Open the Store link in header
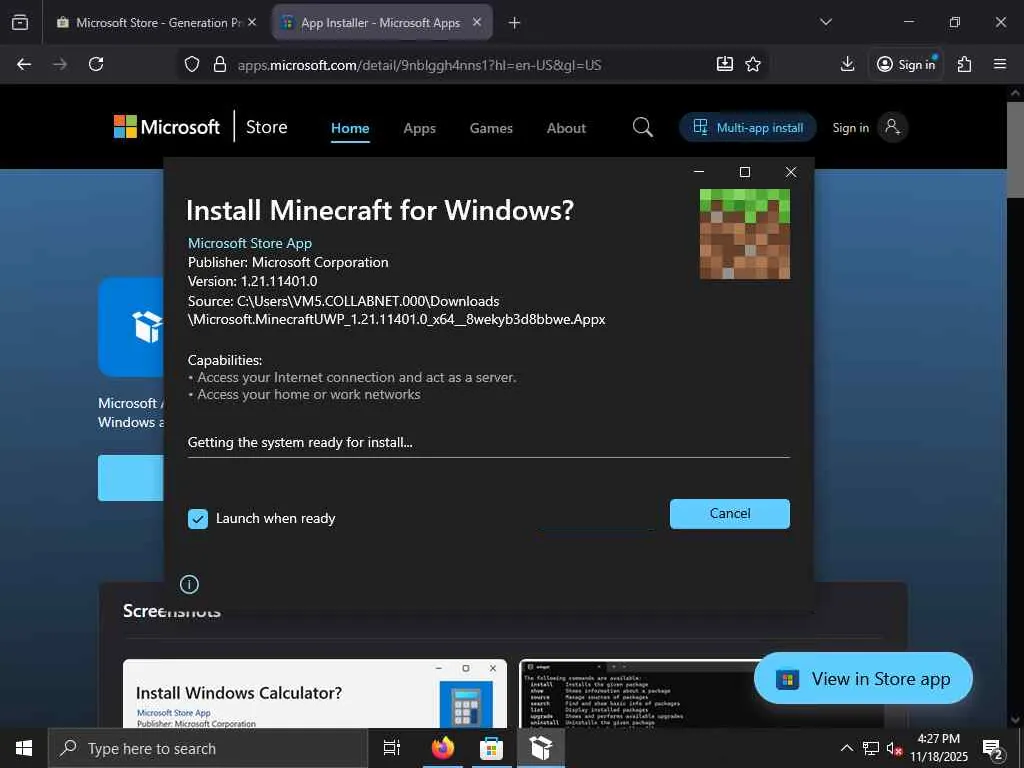Screen dimensions: 1024x768 click(x=266, y=127)
